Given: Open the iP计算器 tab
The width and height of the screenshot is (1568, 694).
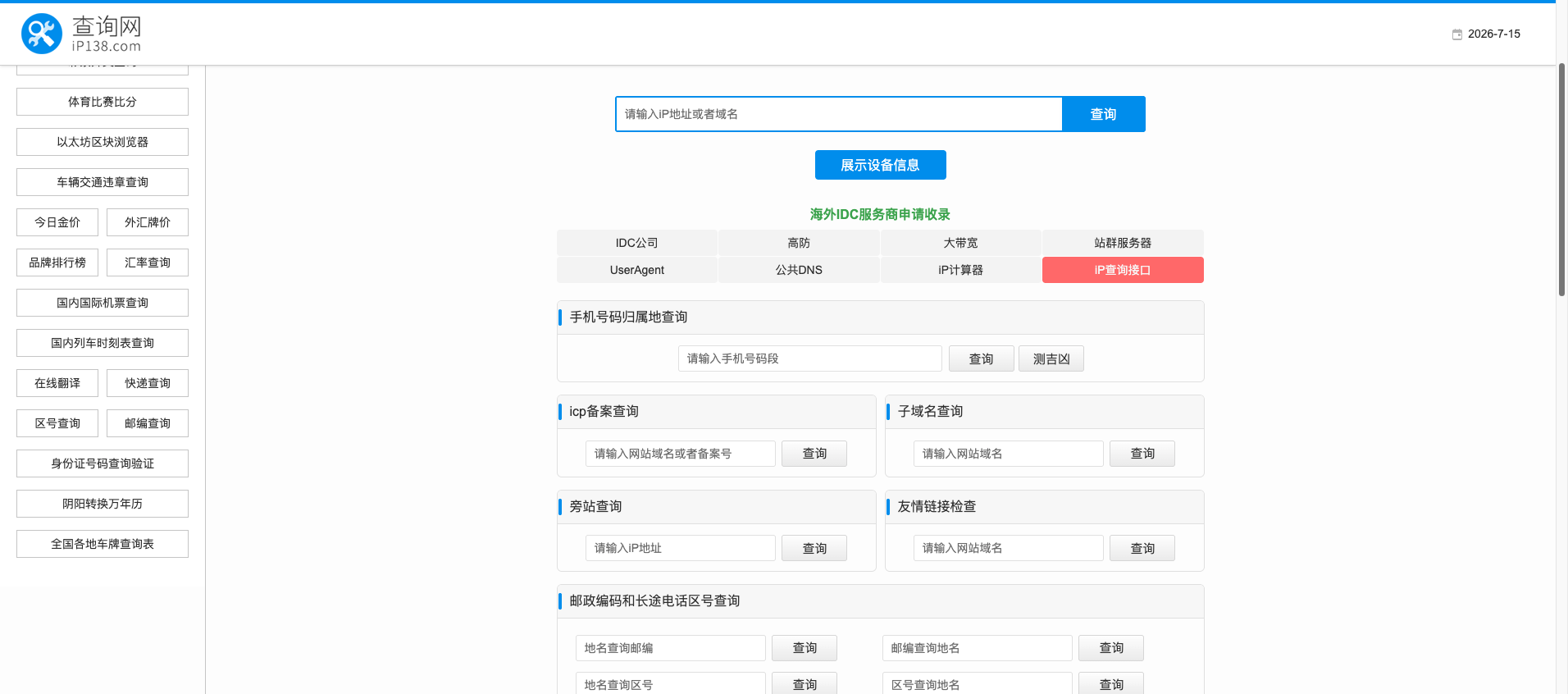Looking at the screenshot, I should pyautogui.click(x=960, y=270).
